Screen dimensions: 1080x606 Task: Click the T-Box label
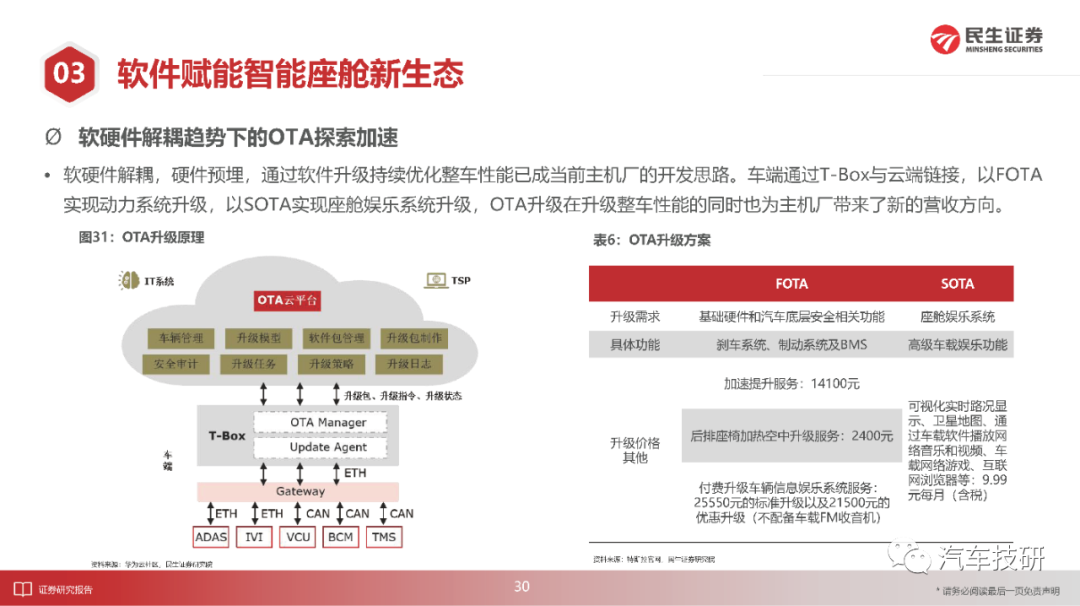pos(227,436)
